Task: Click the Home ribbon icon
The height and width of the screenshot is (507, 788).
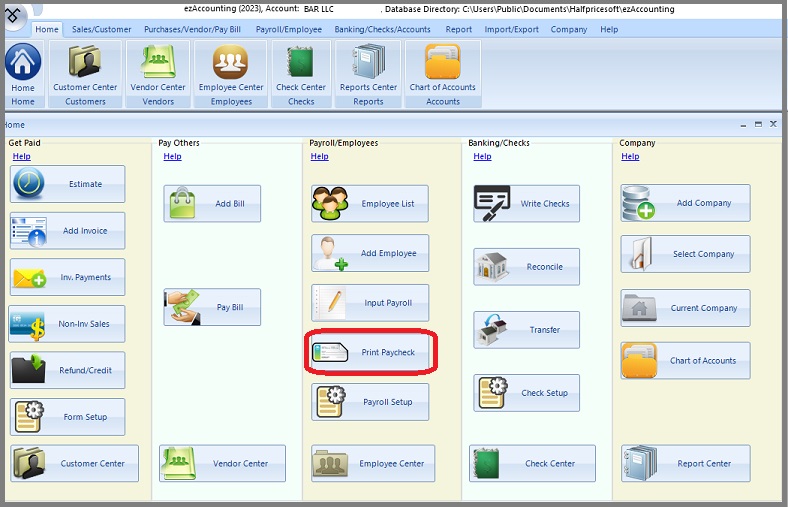Action: tap(23, 68)
